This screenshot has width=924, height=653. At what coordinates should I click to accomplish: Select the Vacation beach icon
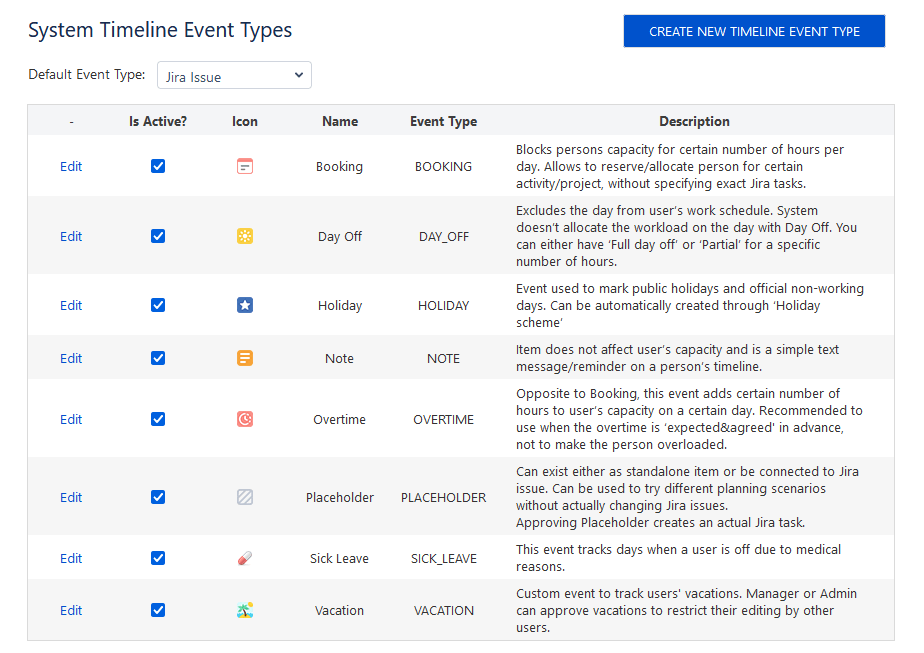245,610
